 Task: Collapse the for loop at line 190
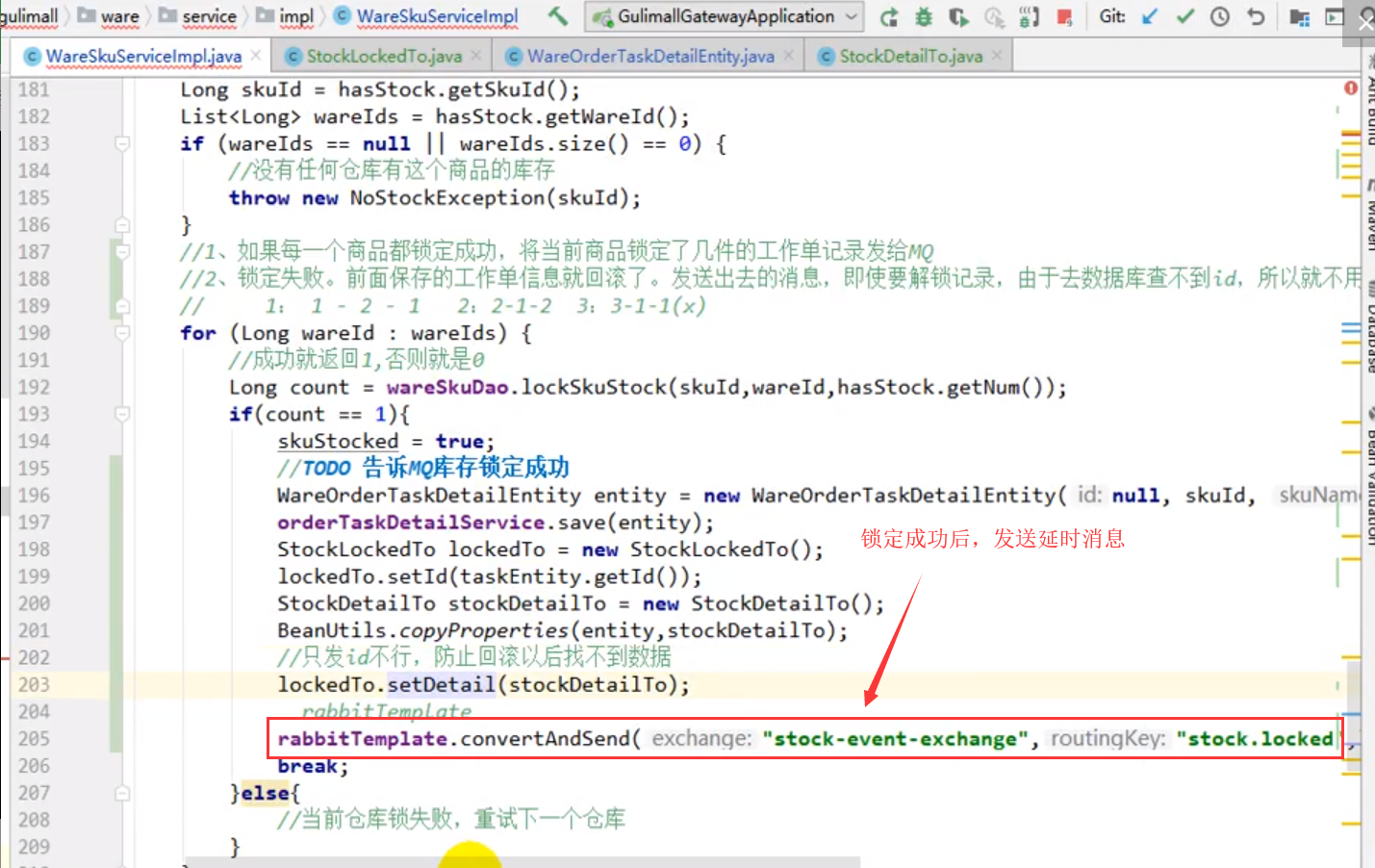[122, 333]
